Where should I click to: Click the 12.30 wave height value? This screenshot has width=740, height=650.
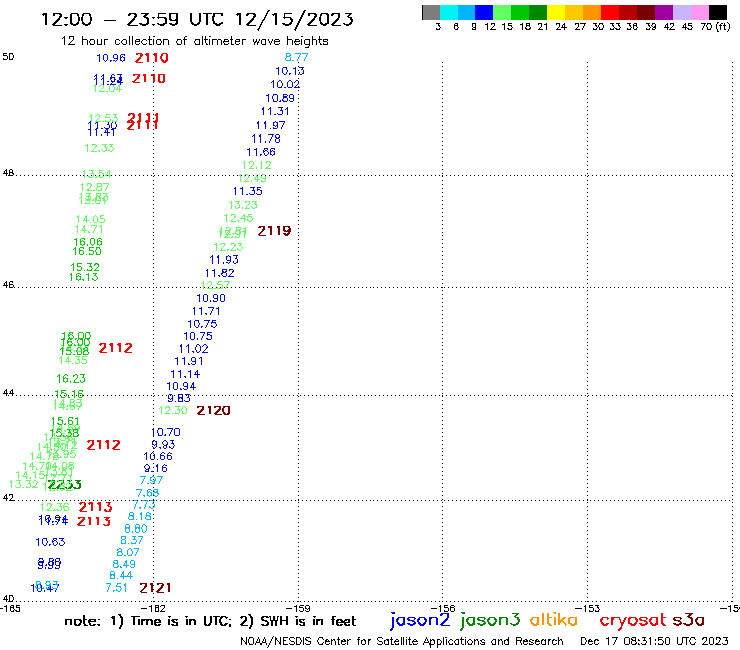(x=173, y=411)
